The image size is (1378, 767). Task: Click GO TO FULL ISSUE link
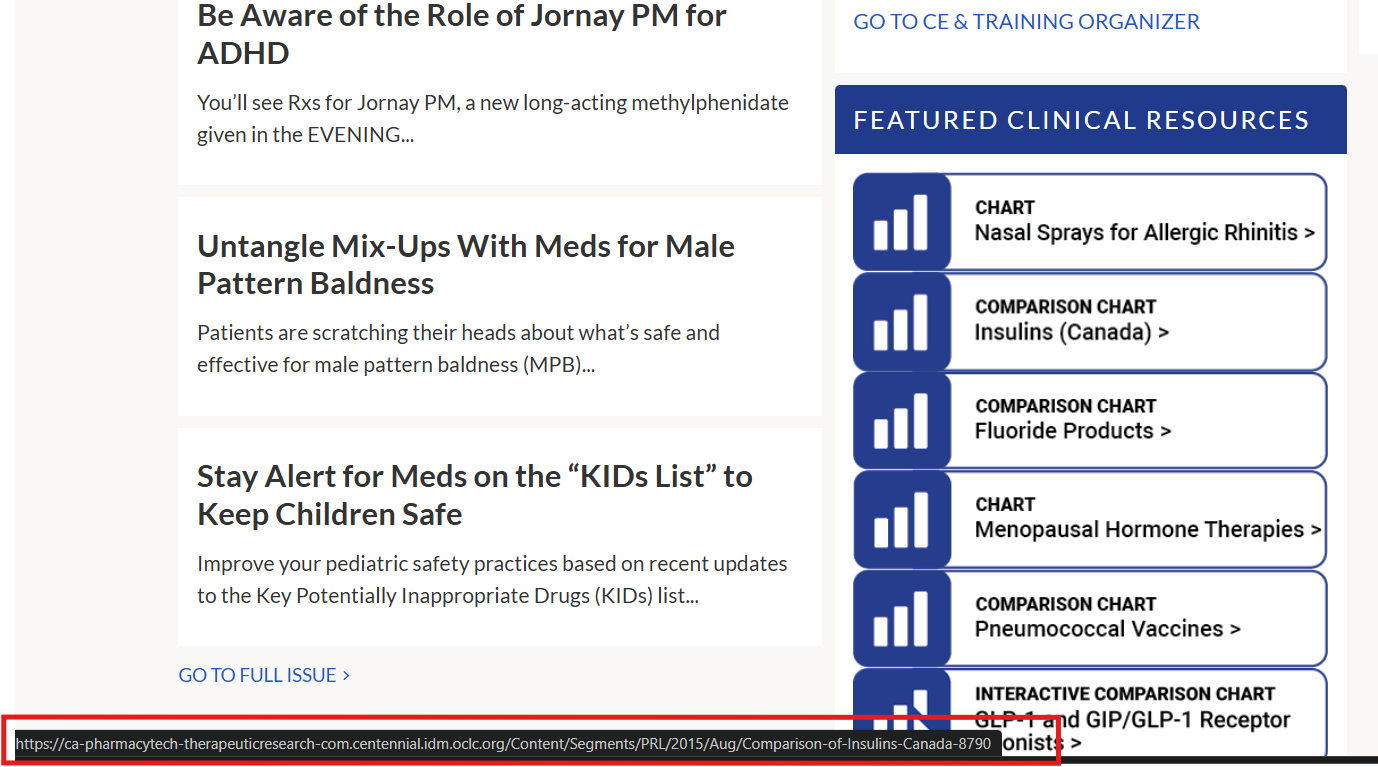(264, 675)
